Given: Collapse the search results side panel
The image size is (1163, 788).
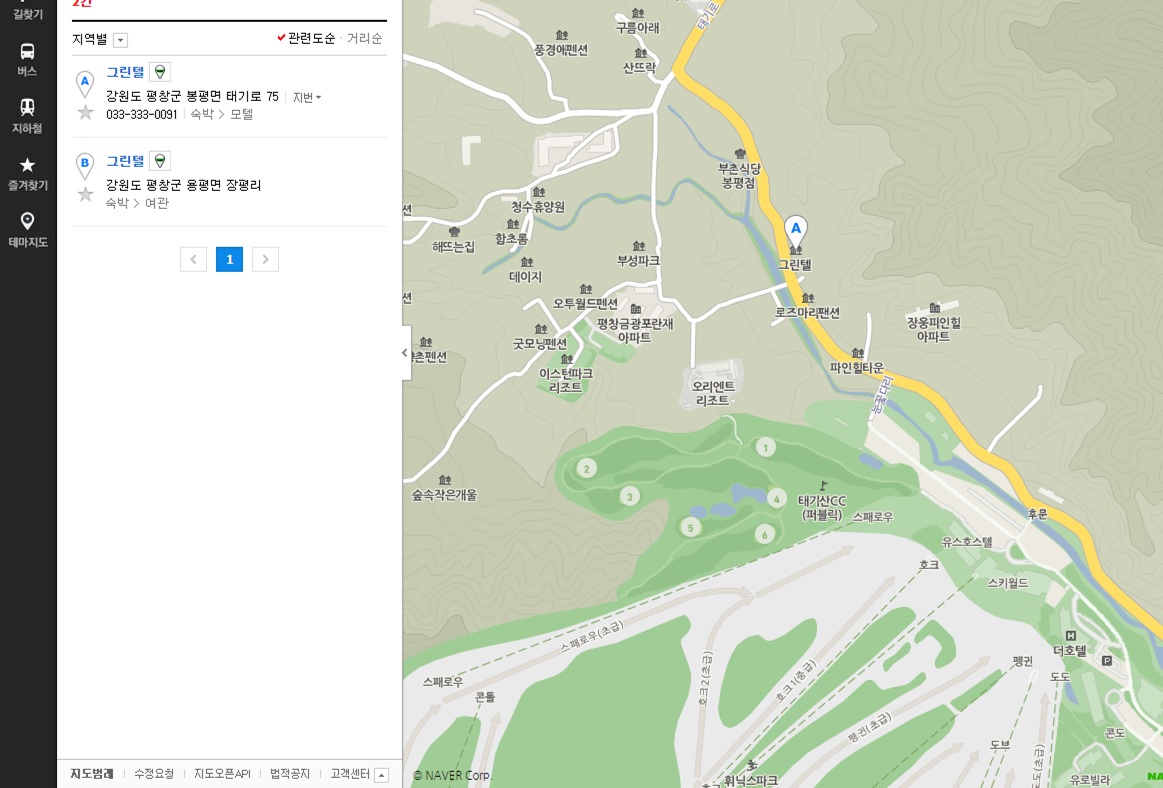Looking at the screenshot, I should (x=405, y=353).
